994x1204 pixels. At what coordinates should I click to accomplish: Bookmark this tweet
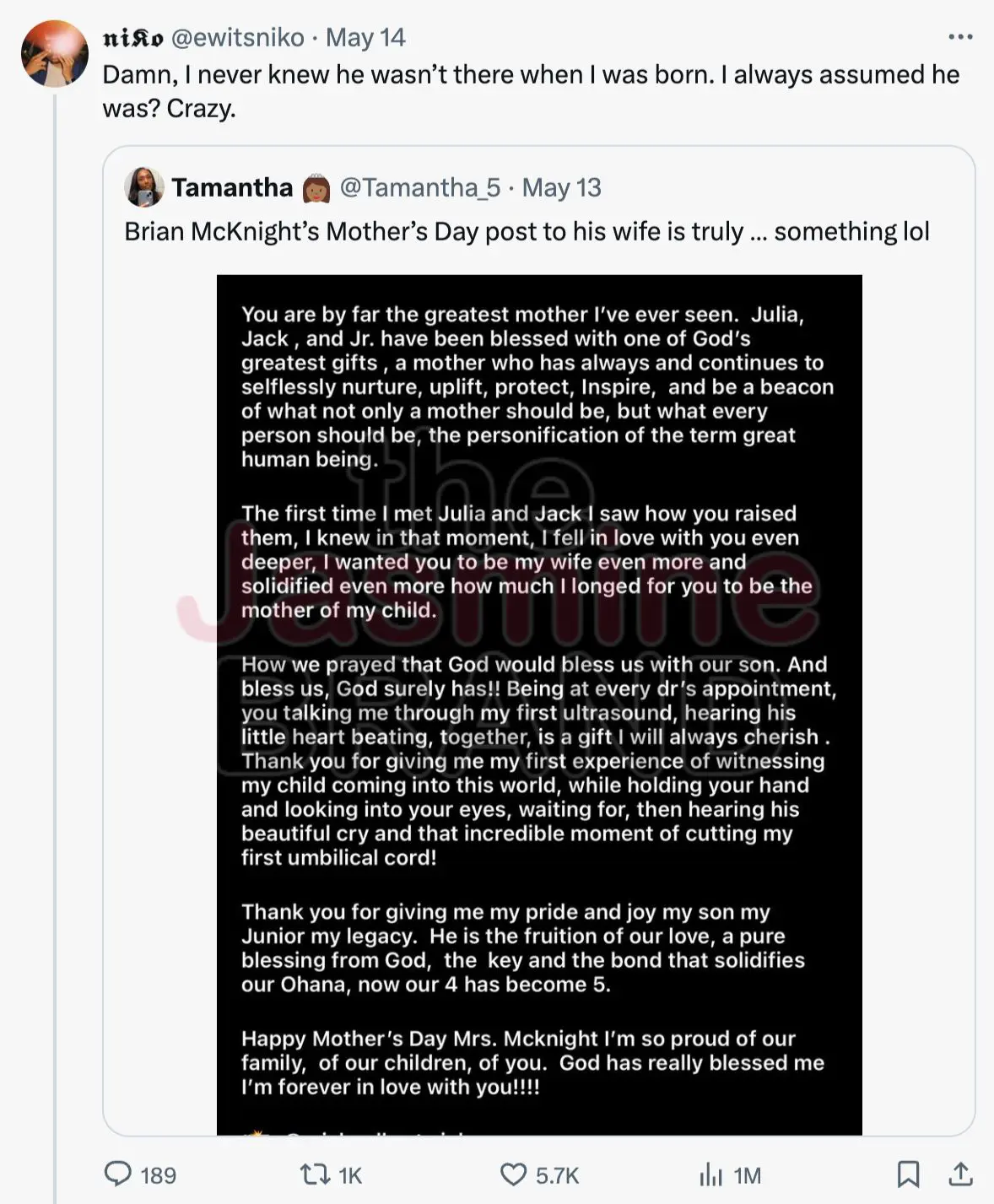tap(908, 1174)
